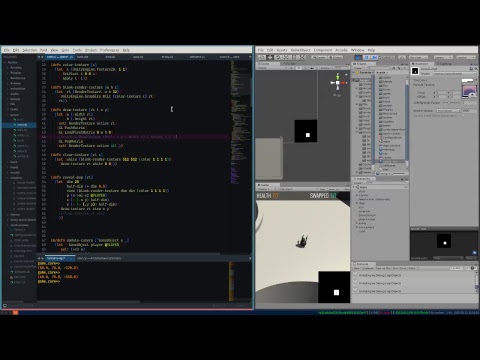Select the Rotate tool in Unity toolbar
480x360 pixels.
click(x=278, y=57)
